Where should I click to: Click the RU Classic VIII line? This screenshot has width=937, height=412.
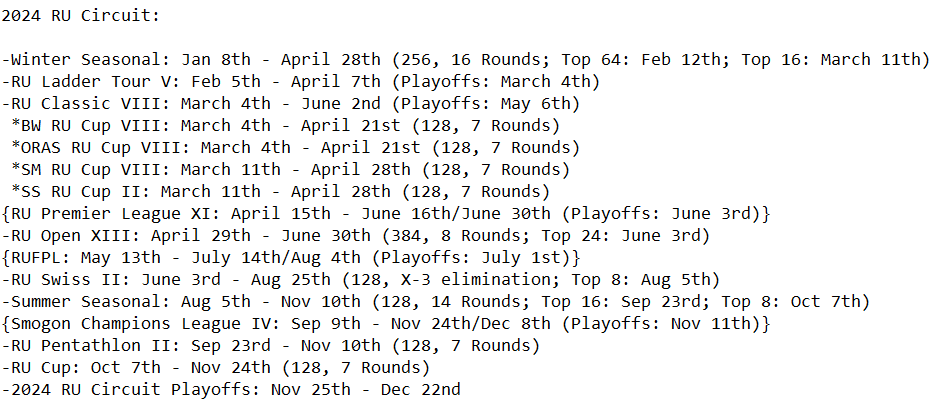coord(290,104)
